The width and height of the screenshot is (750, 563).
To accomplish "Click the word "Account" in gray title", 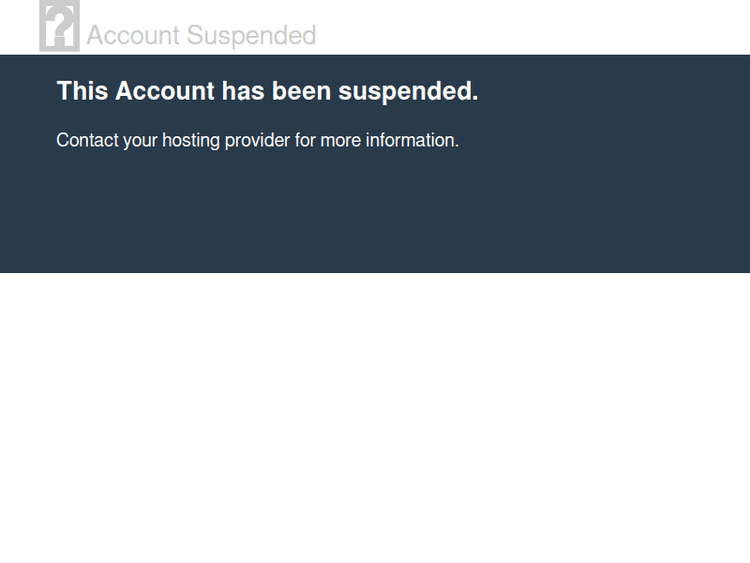I will point(133,36).
